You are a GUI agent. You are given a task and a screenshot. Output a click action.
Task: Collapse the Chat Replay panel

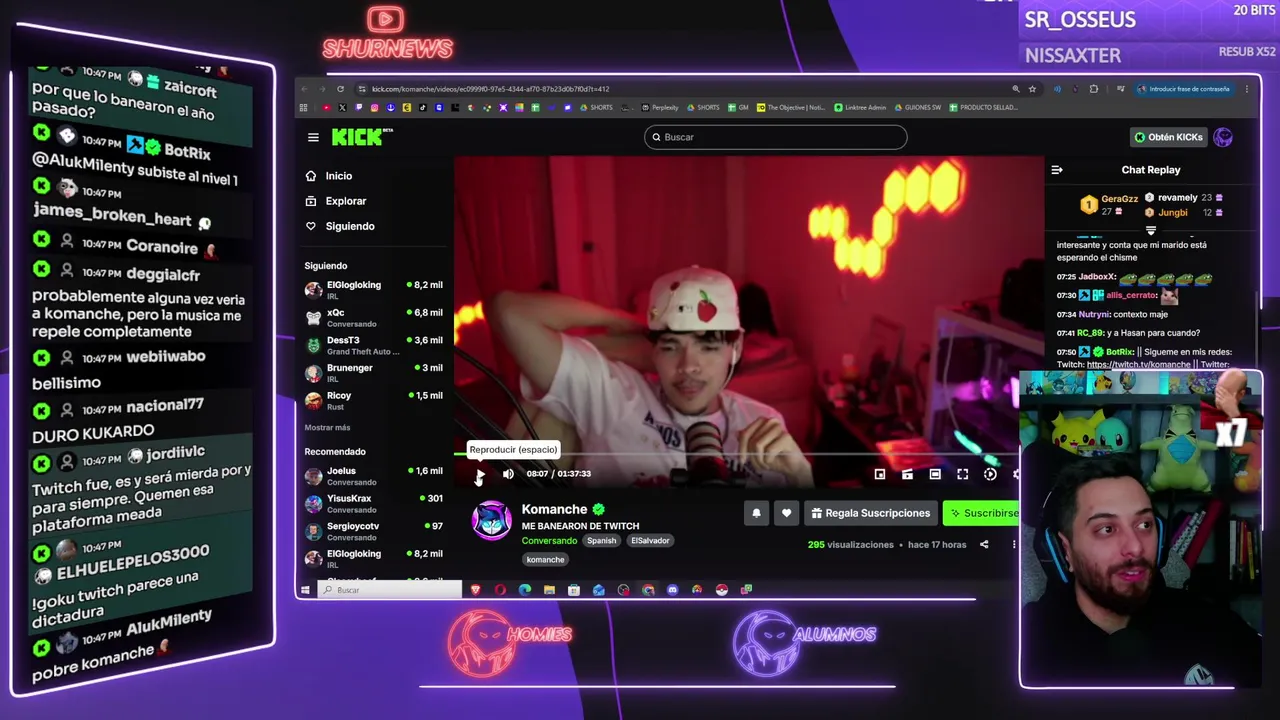click(x=1057, y=170)
